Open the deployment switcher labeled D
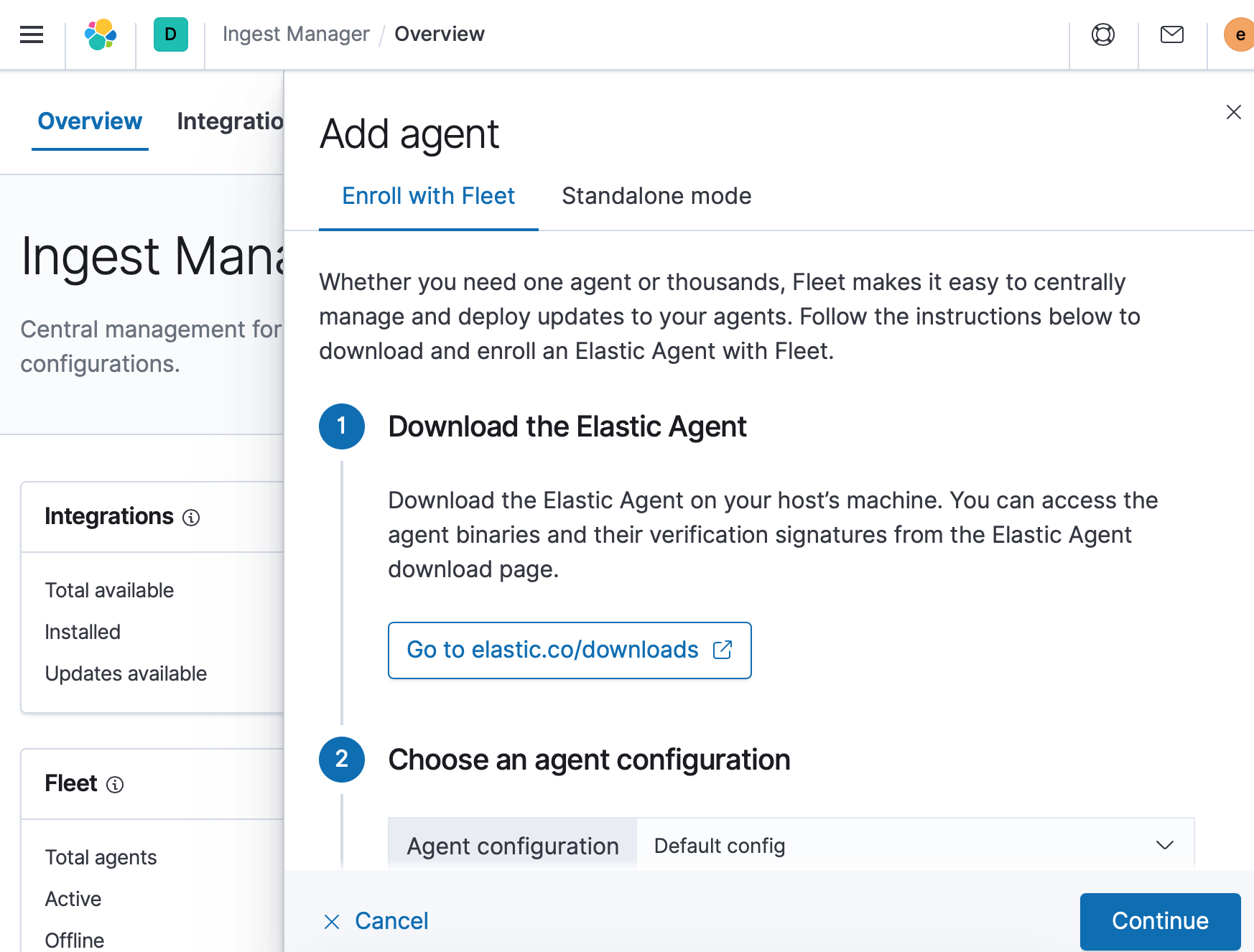 click(169, 34)
